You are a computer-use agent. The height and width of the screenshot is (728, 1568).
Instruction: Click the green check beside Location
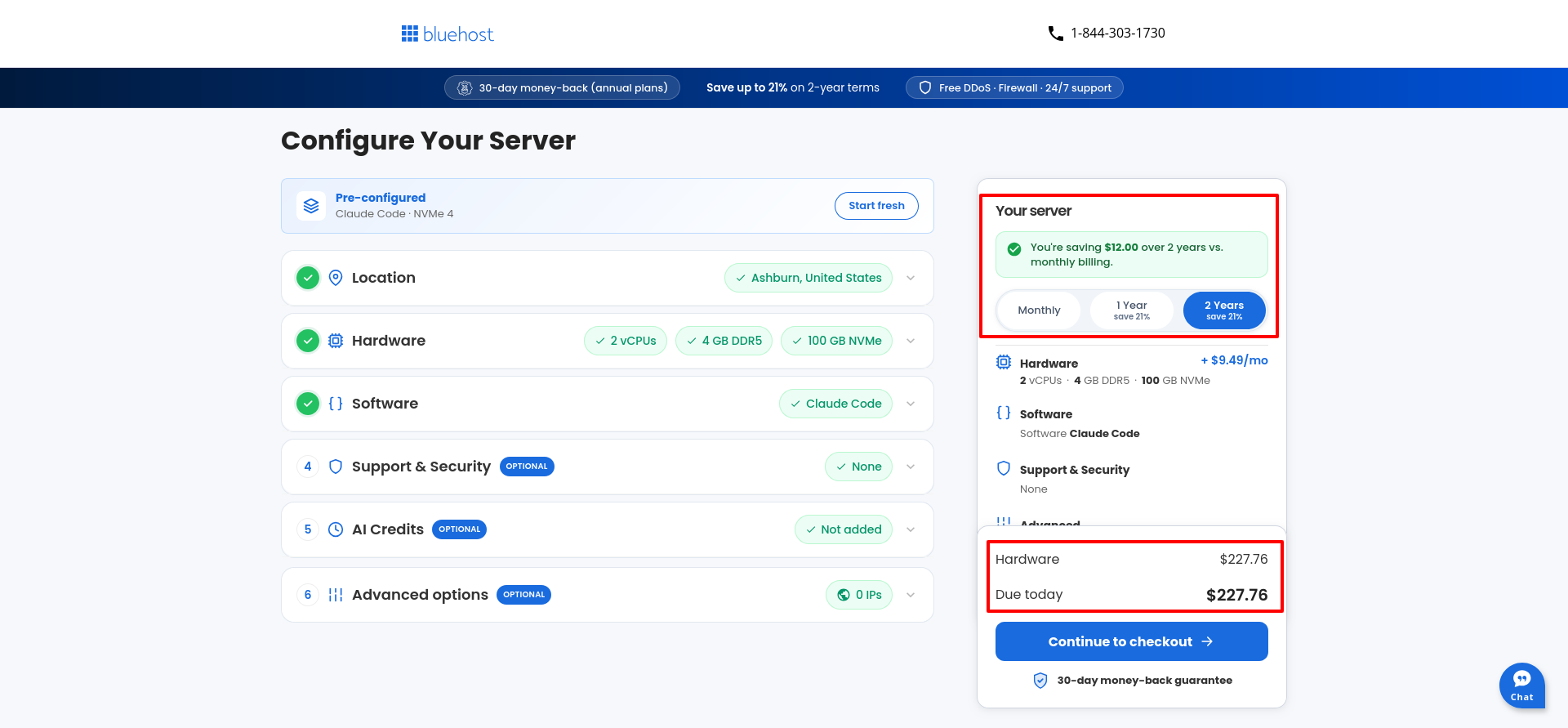(x=308, y=278)
